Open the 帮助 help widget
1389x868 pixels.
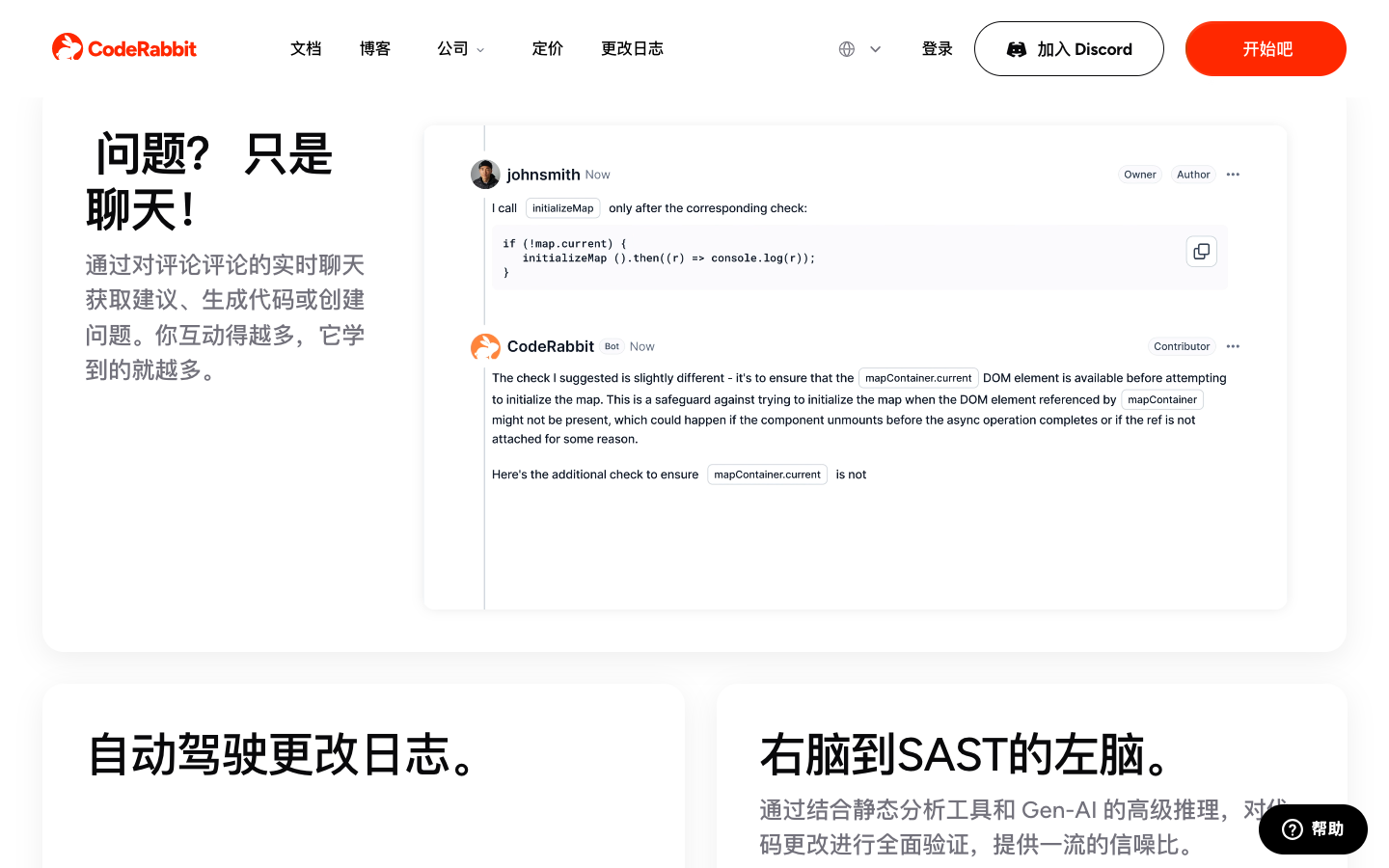tap(1313, 829)
